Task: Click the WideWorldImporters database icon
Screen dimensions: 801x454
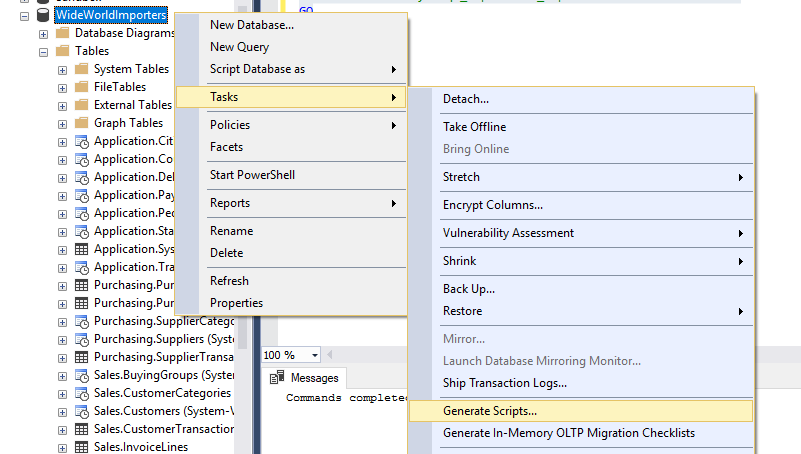Action: 42,15
